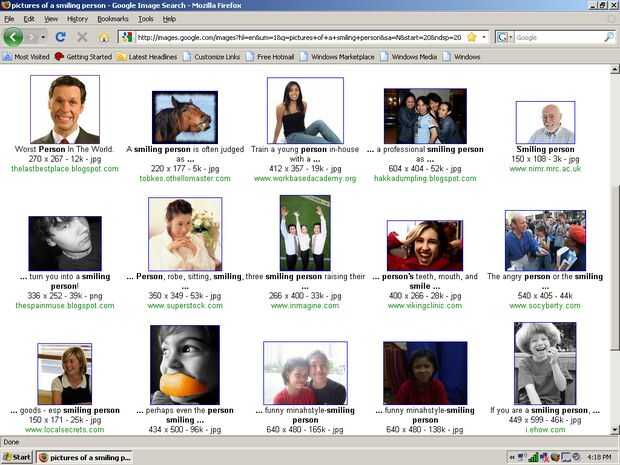
Task: Open the File menu
Action: tap(9, 19)
